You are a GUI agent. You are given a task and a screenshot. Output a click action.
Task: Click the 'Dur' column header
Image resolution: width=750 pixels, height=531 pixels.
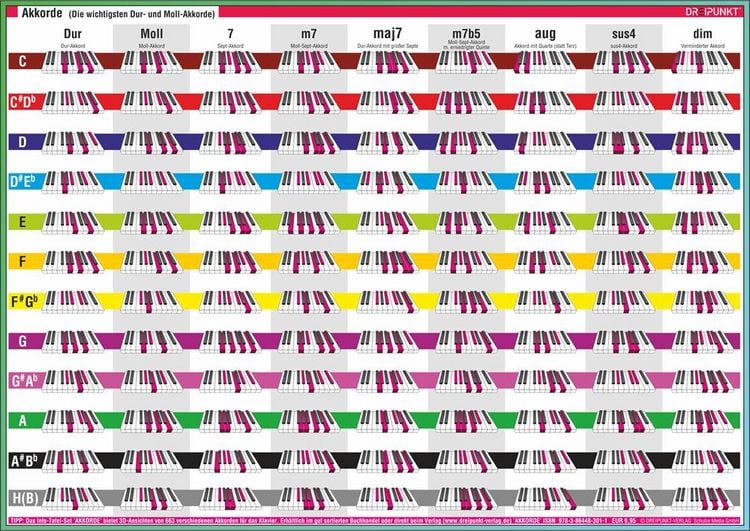click(73, 33)
